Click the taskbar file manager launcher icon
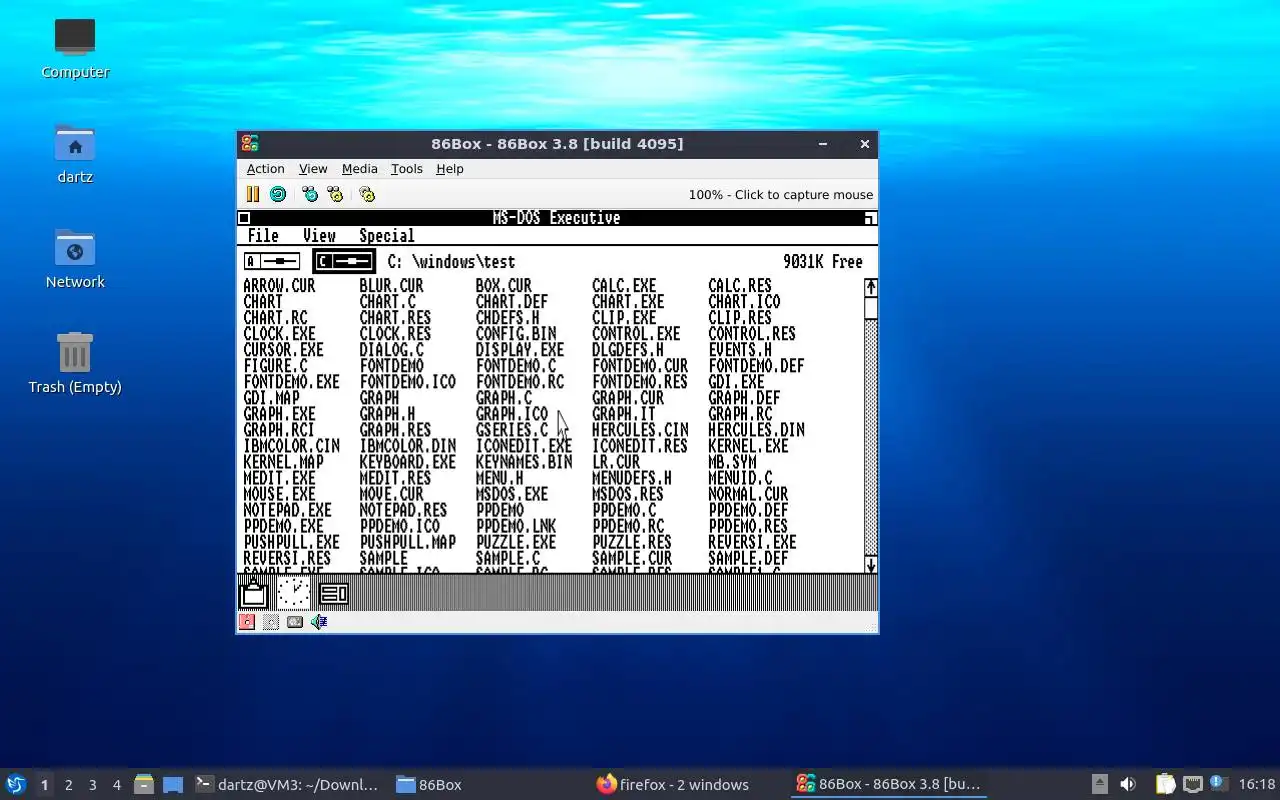 (144, 784)
